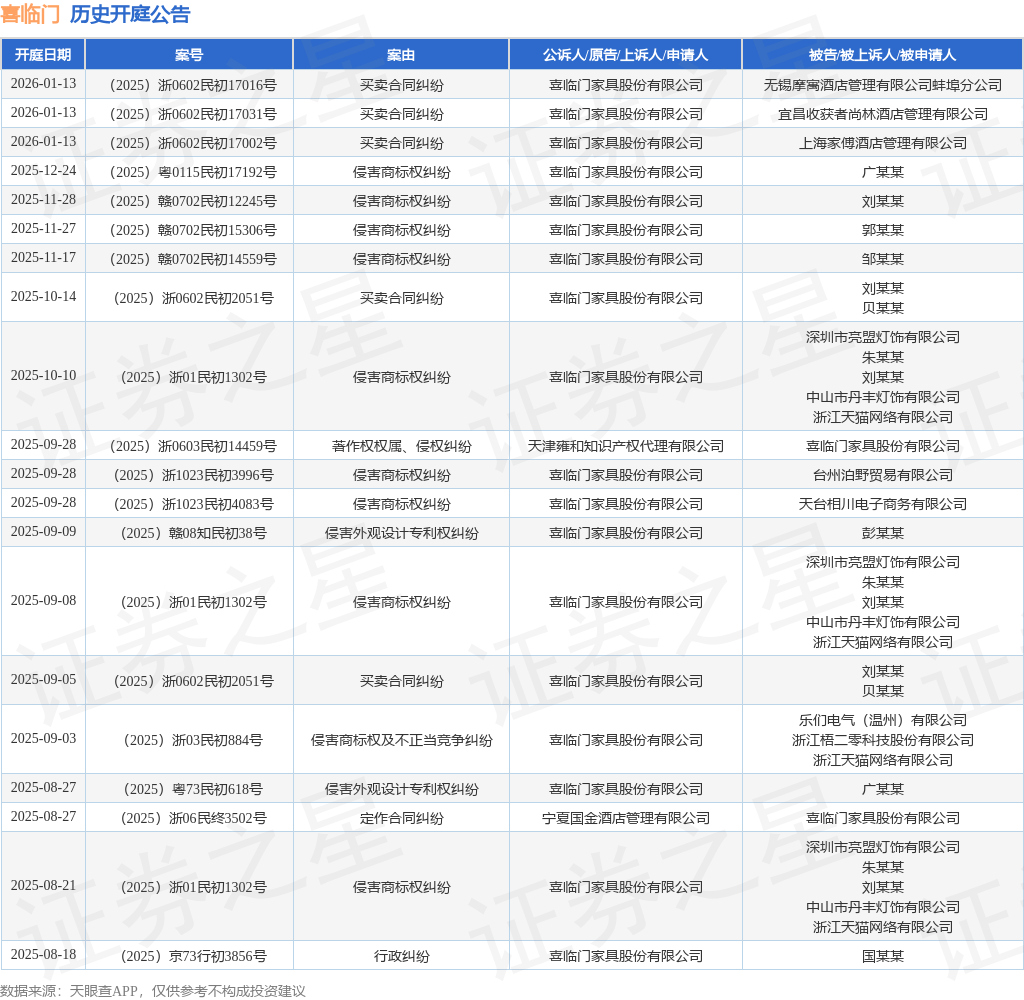This screenshot has width=1024, height=1000.
Task: Select case number (2025)京73行初3856号
Action: click(193, 956)
